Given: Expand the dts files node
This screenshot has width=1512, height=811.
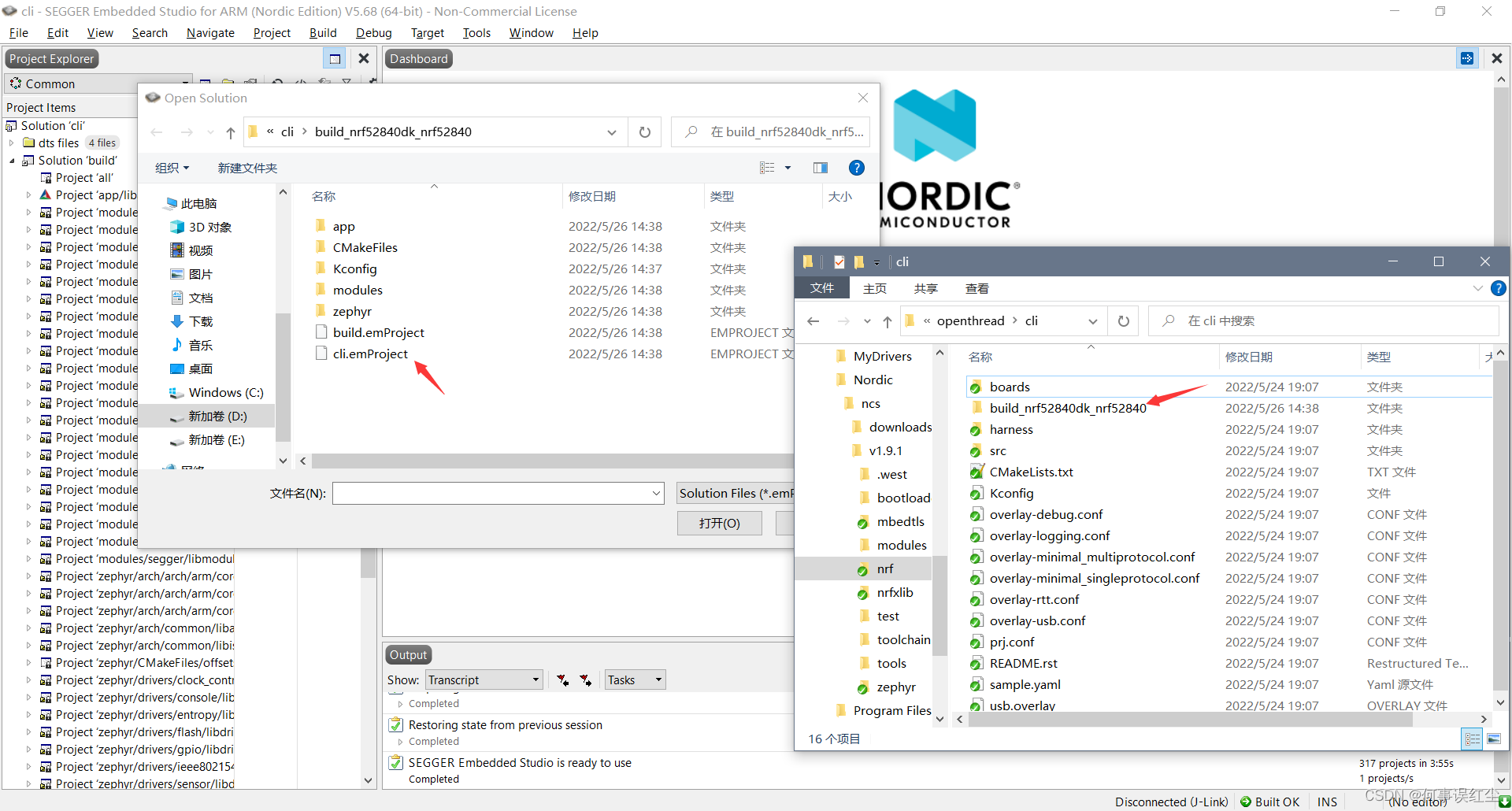Looking at the screenshot, I should click(x=11, y=143).
